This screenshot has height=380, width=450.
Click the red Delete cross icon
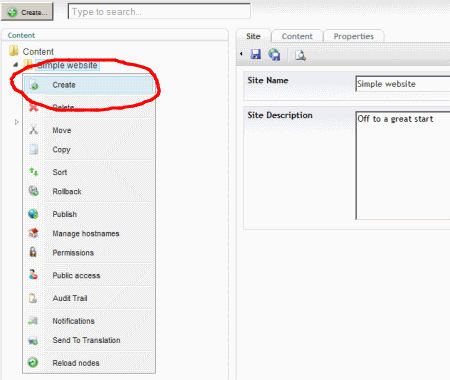[x=33, y=107]
